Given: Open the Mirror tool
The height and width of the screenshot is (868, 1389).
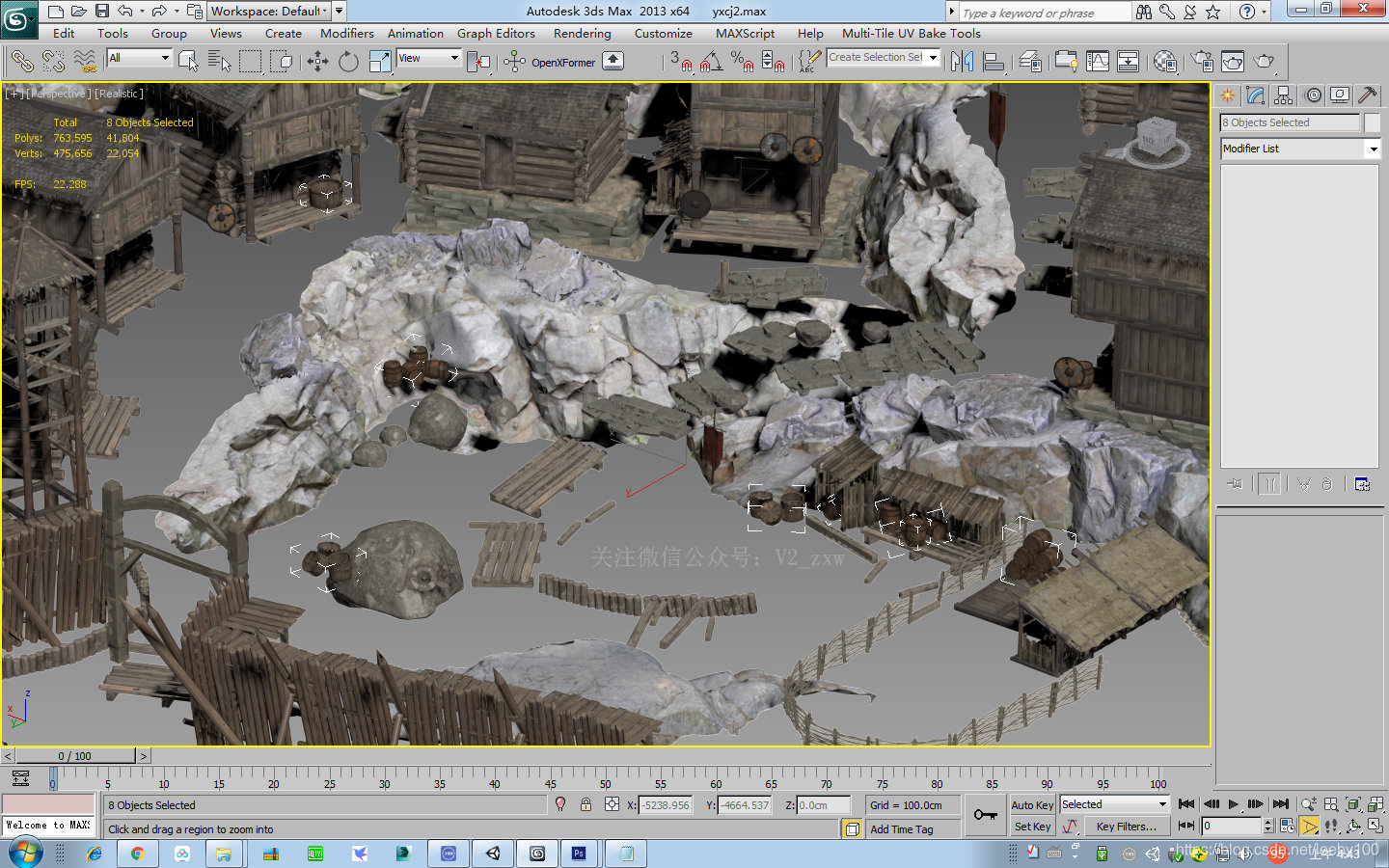Looking at the screenshot, I should click(962, 61).
